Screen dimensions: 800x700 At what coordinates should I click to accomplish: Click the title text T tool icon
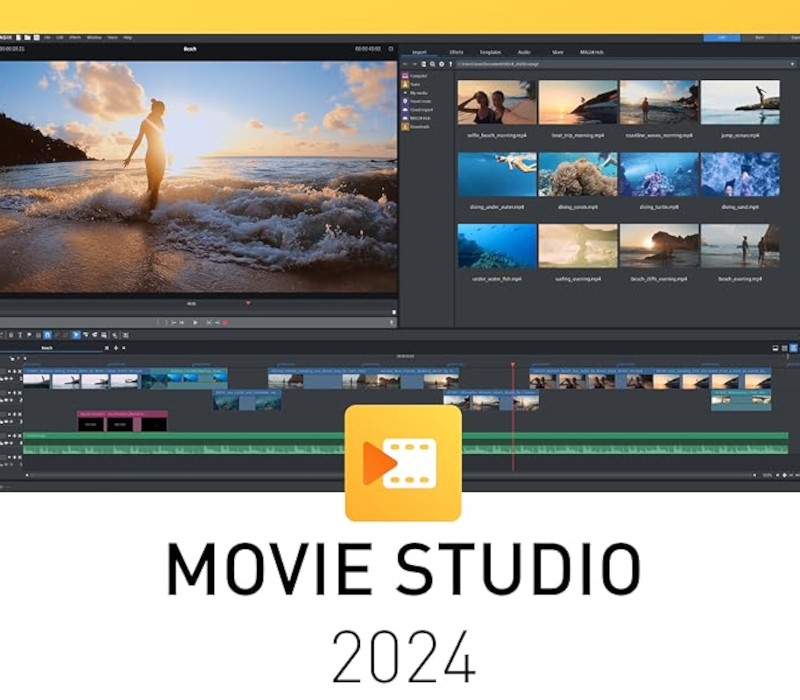(x=19, y=335)
